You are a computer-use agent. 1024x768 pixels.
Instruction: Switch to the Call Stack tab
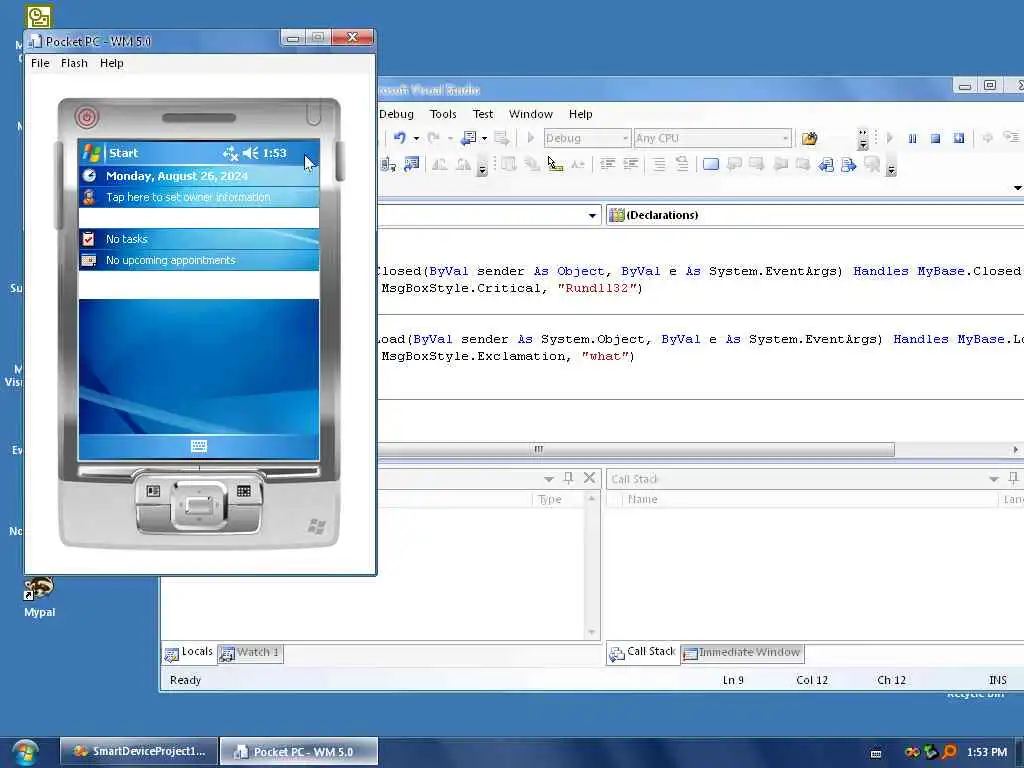643,652
